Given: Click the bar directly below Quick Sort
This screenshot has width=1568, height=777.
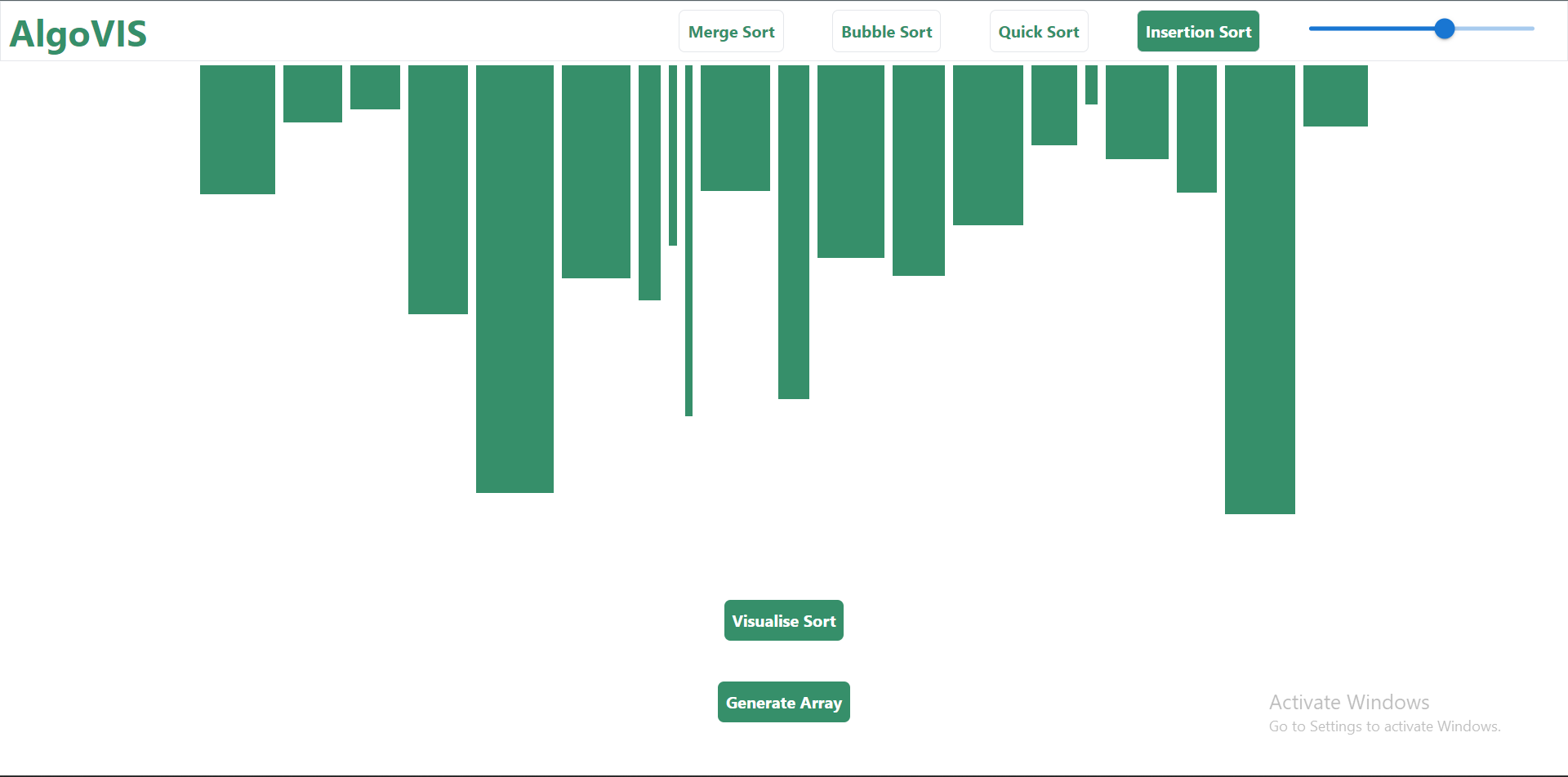Looking at the screenshot, I should [1053, 104].
